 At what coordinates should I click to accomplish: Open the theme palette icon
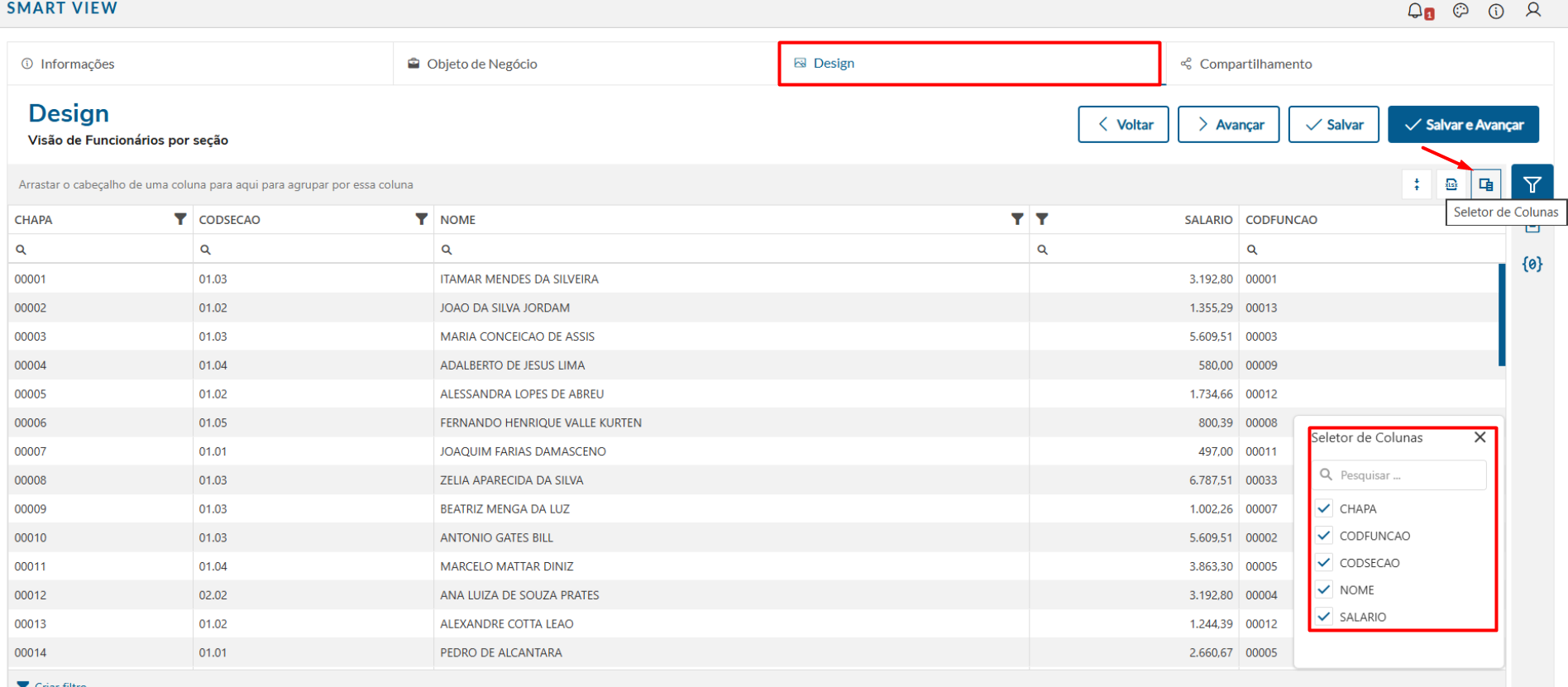pos(1460,11)
